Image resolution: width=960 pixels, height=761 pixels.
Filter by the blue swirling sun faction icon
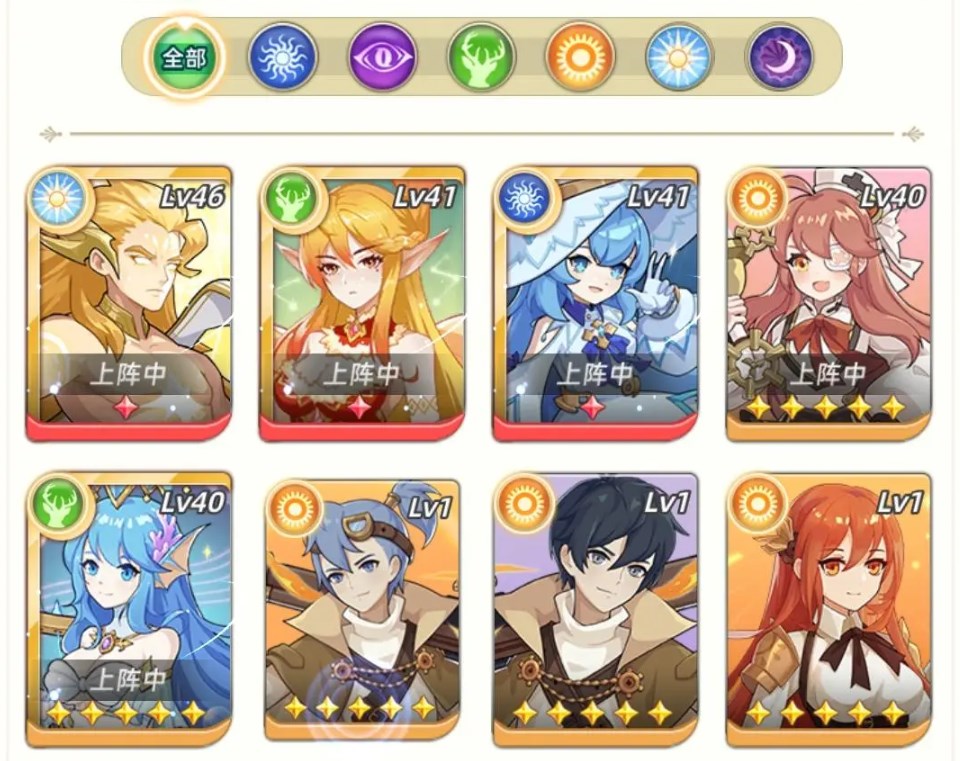[283, 57]
